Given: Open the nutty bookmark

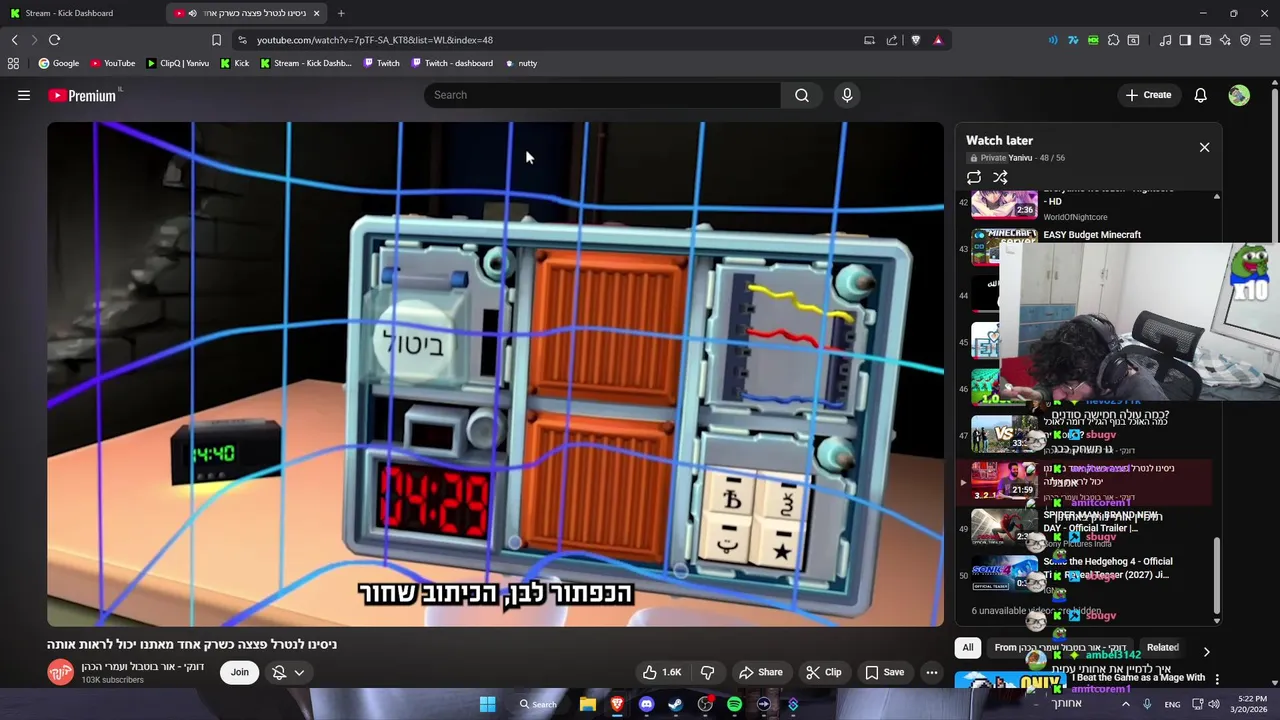Looking at the screenshot, I should 521,63.
